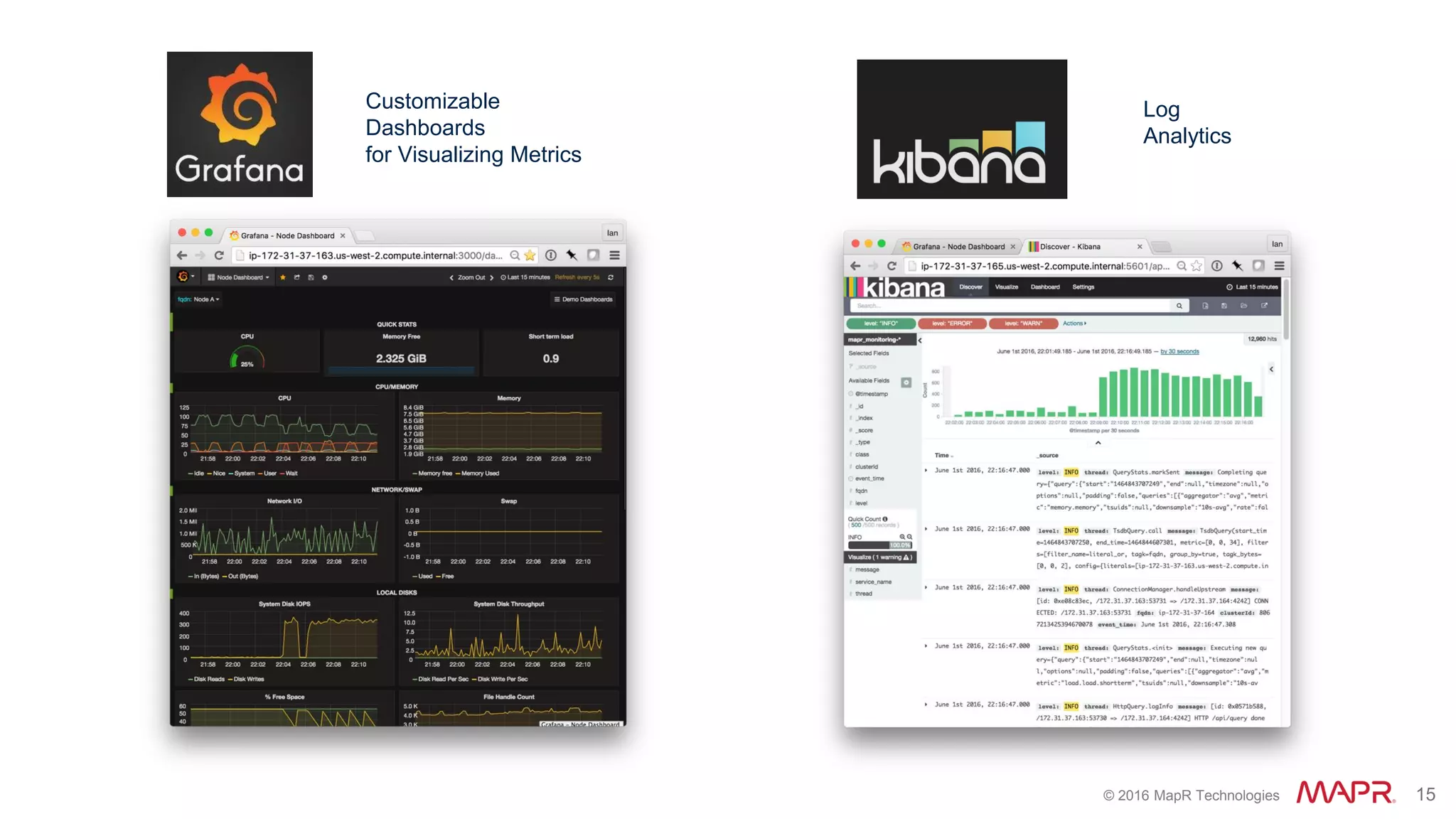The height and width of the screenshot is (819, 1456).
Task: Collapse the histogram with the up chevron
Action: (x=1098, y=443)
